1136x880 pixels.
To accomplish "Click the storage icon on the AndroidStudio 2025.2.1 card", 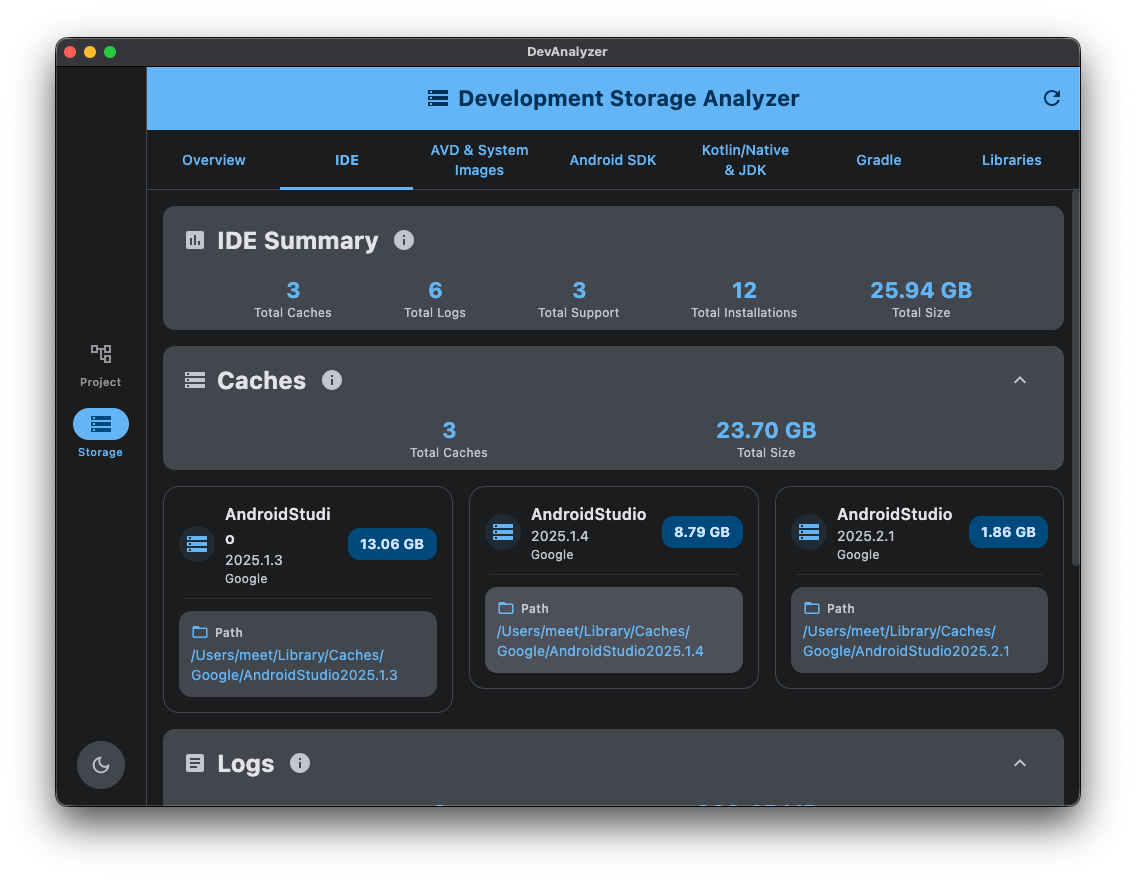I will (x=809, y=532).
